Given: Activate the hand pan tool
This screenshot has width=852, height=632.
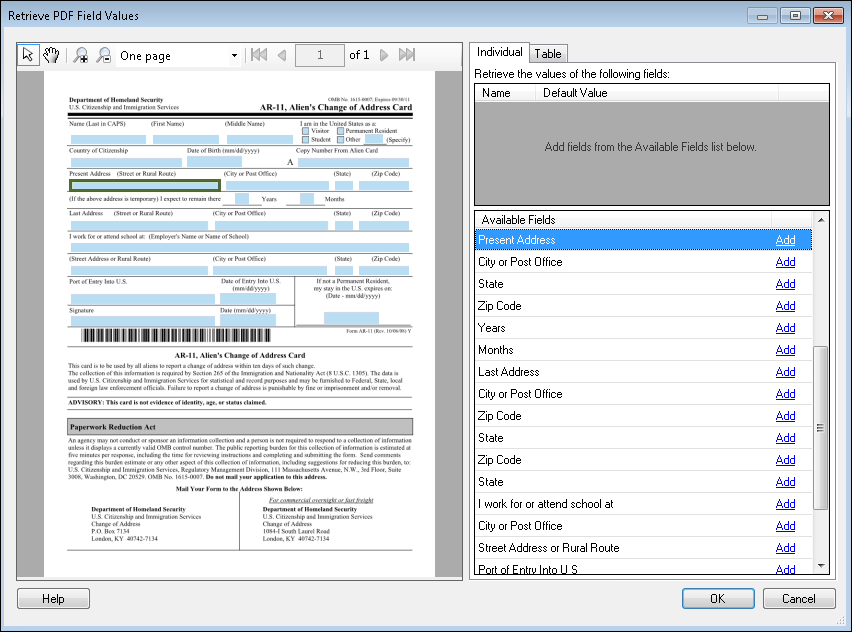Looking at the screenshot, I should 52,55.
